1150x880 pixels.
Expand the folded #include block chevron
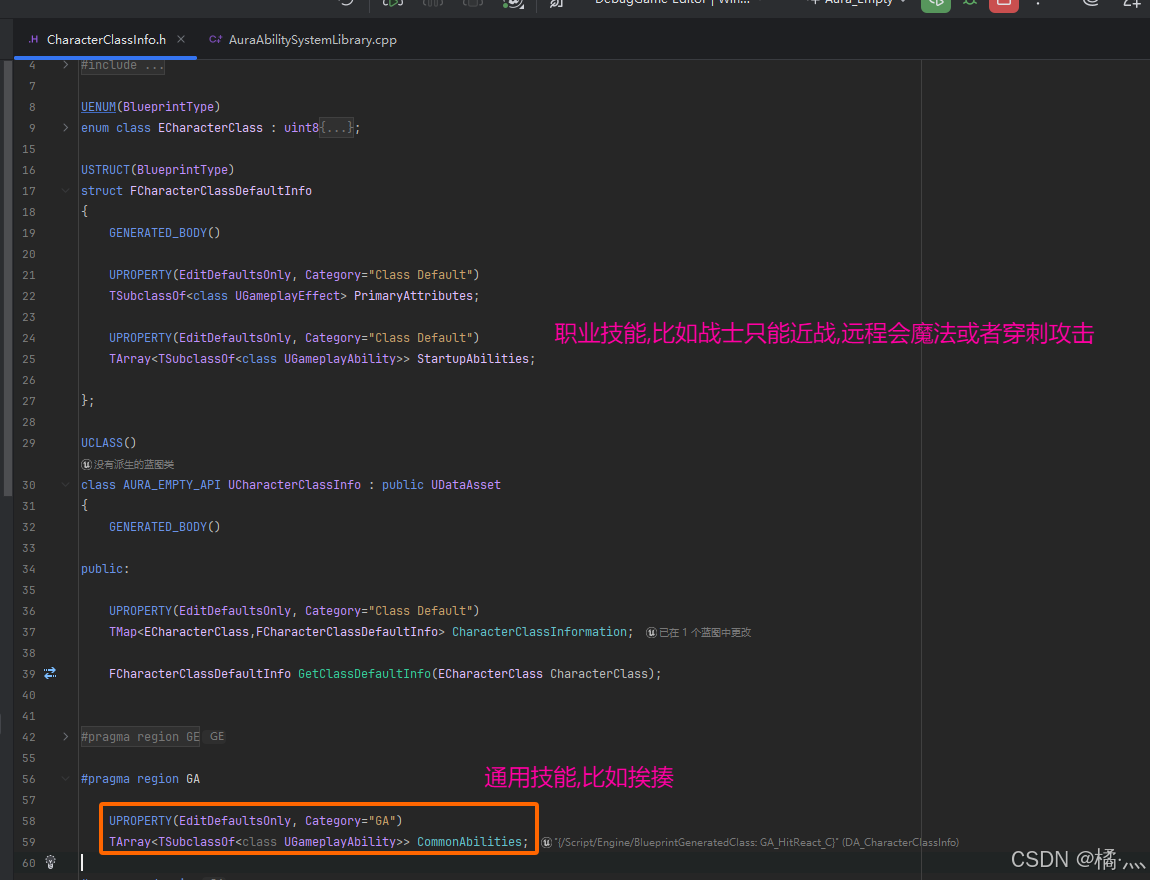(65, 65)
